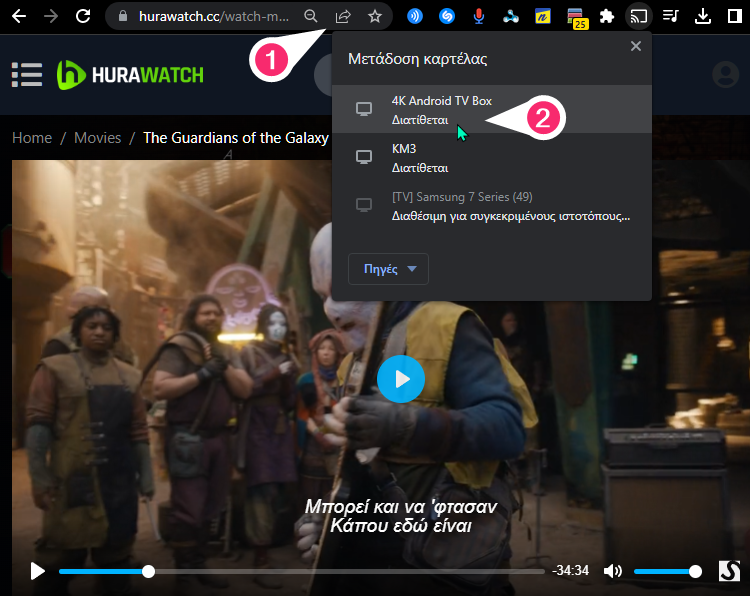The width and height of the screenshot is (750, 596).
Task: Open the media controls playlist icon
Action: 671,16
